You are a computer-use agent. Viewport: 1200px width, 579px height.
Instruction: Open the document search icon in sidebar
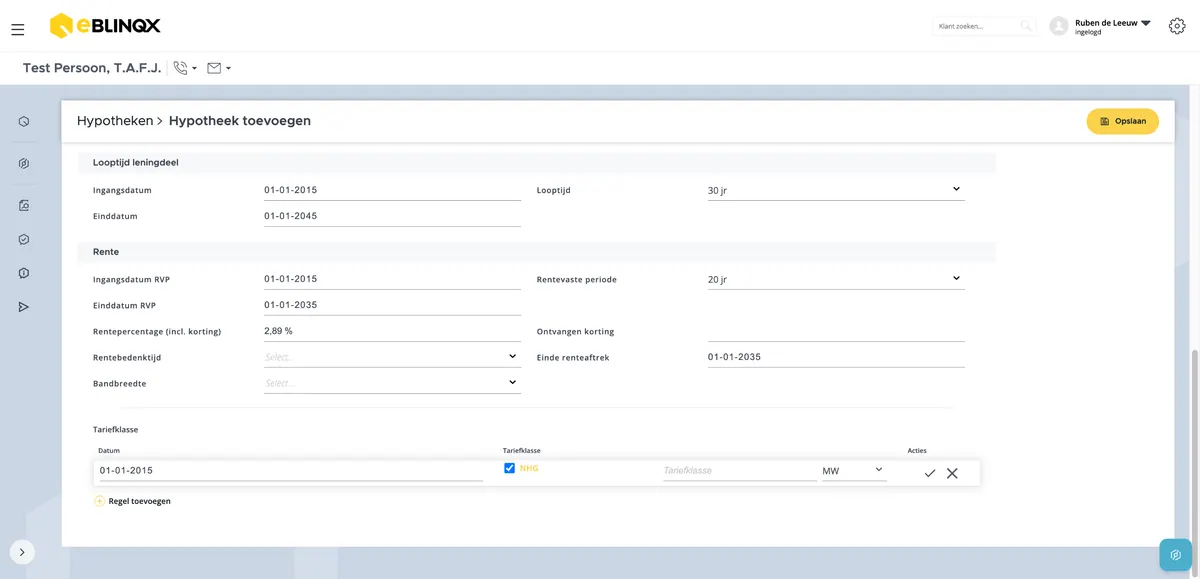coord(24,205)
